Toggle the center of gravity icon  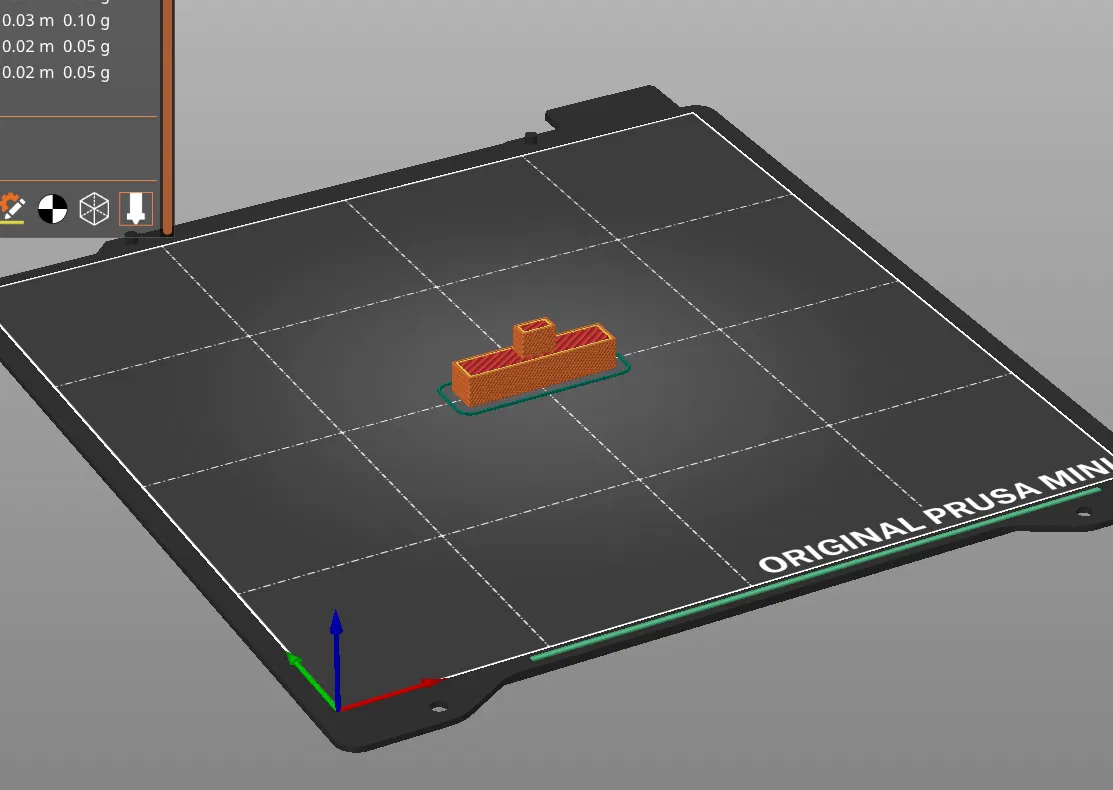click(x=53, y=209)
